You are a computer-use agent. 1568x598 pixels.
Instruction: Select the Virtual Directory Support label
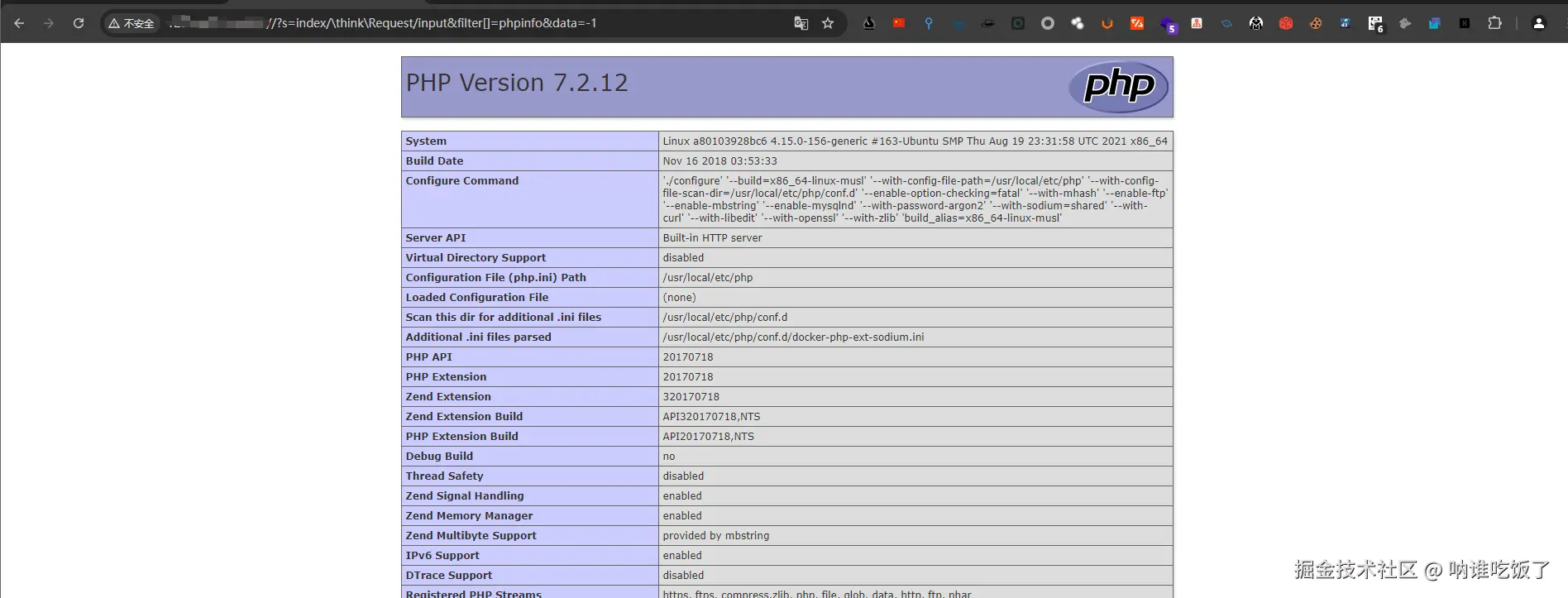[476, 258]
